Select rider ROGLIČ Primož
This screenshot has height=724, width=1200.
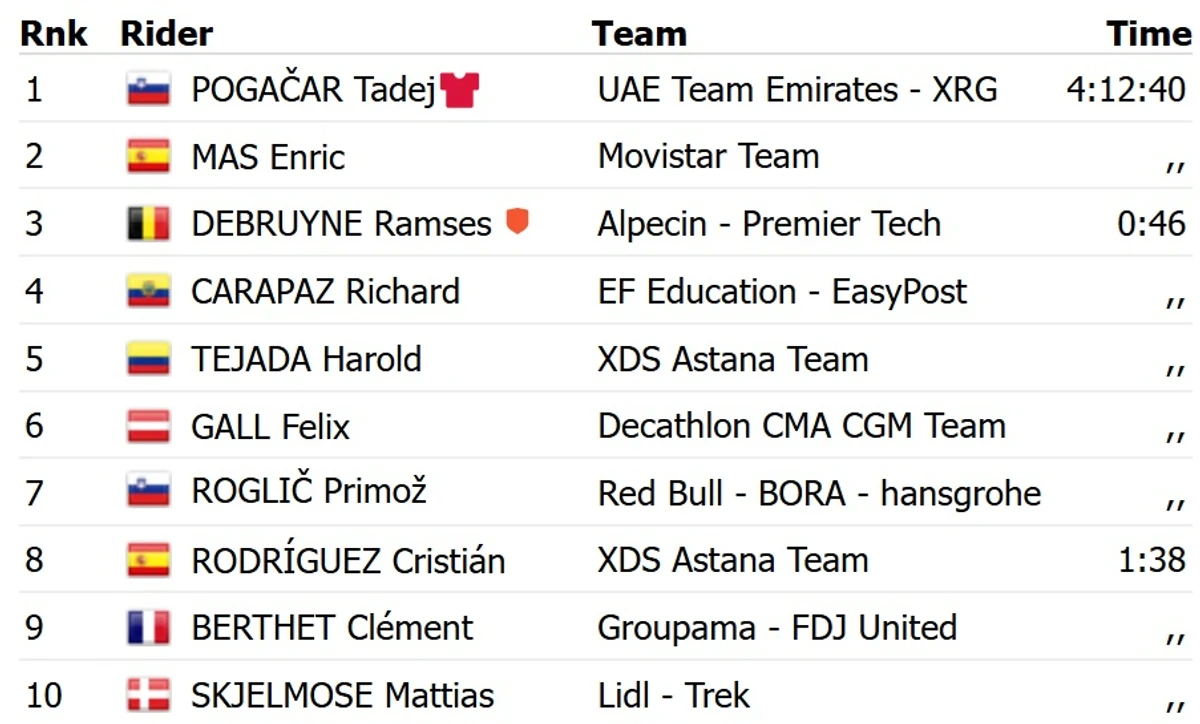tap(309, 492)
